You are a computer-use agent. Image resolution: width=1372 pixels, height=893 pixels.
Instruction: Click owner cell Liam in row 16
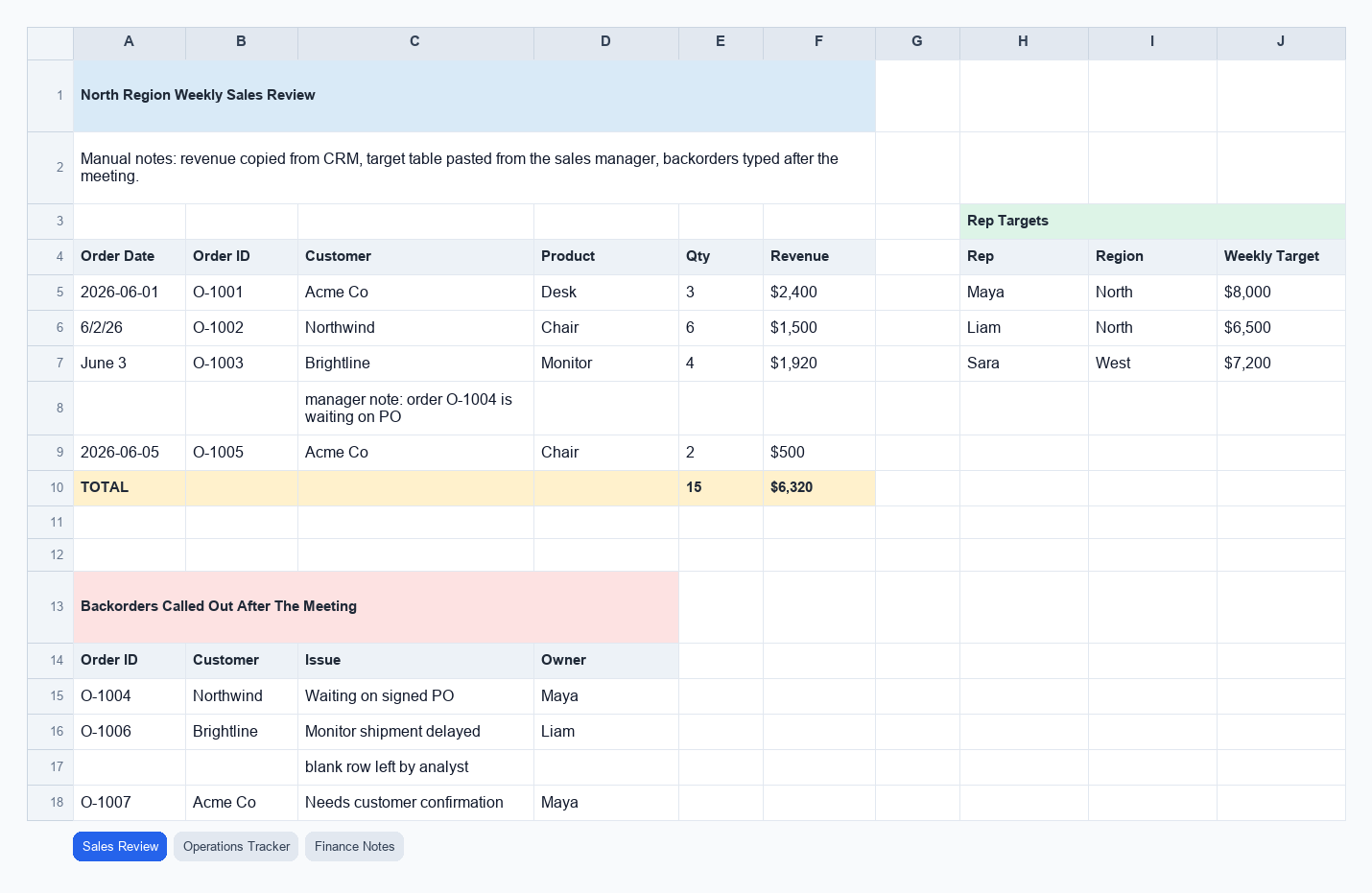click(606, 732)
